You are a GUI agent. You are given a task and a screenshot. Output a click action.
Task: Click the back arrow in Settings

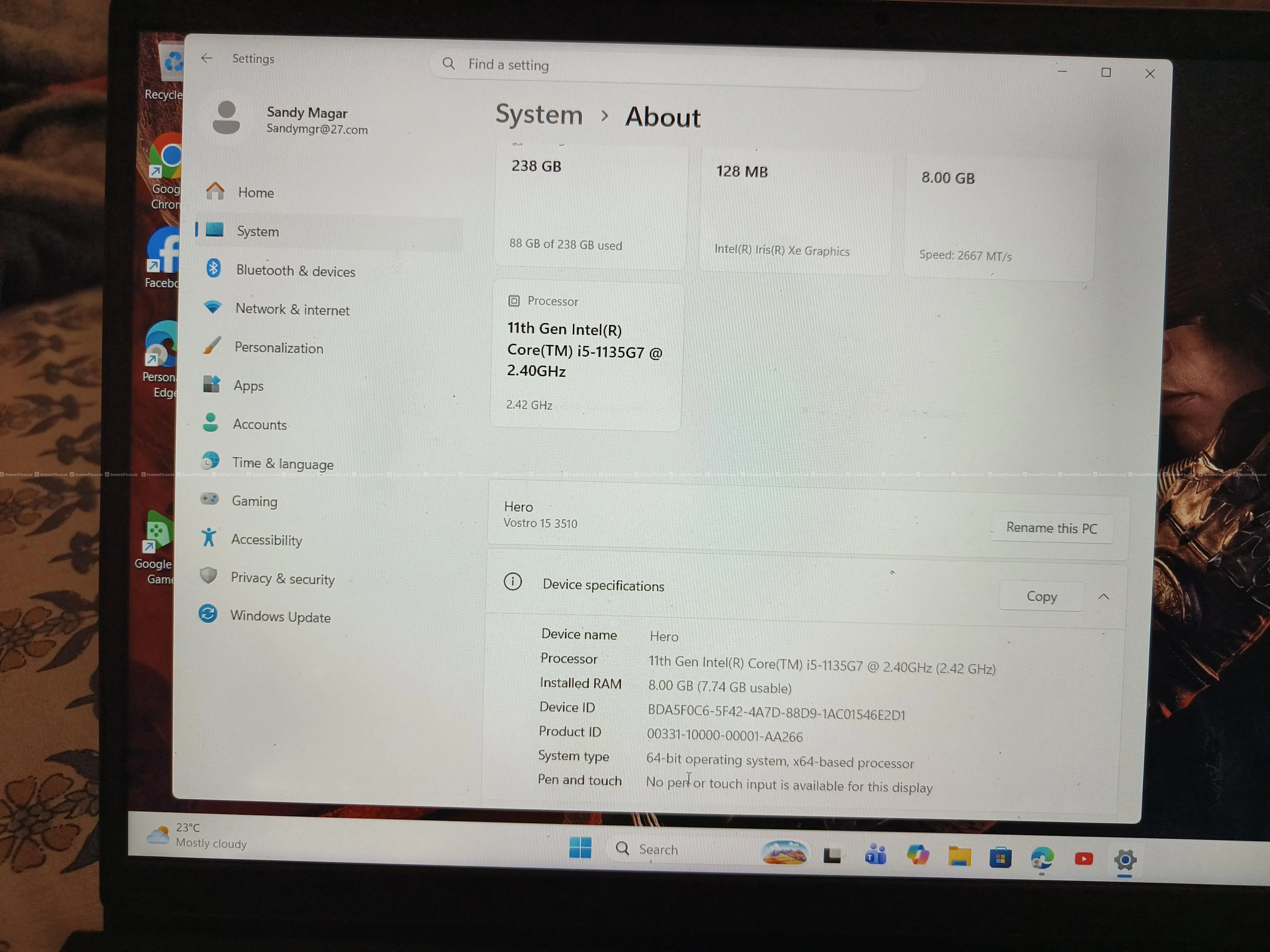click(x=207, y=58)
